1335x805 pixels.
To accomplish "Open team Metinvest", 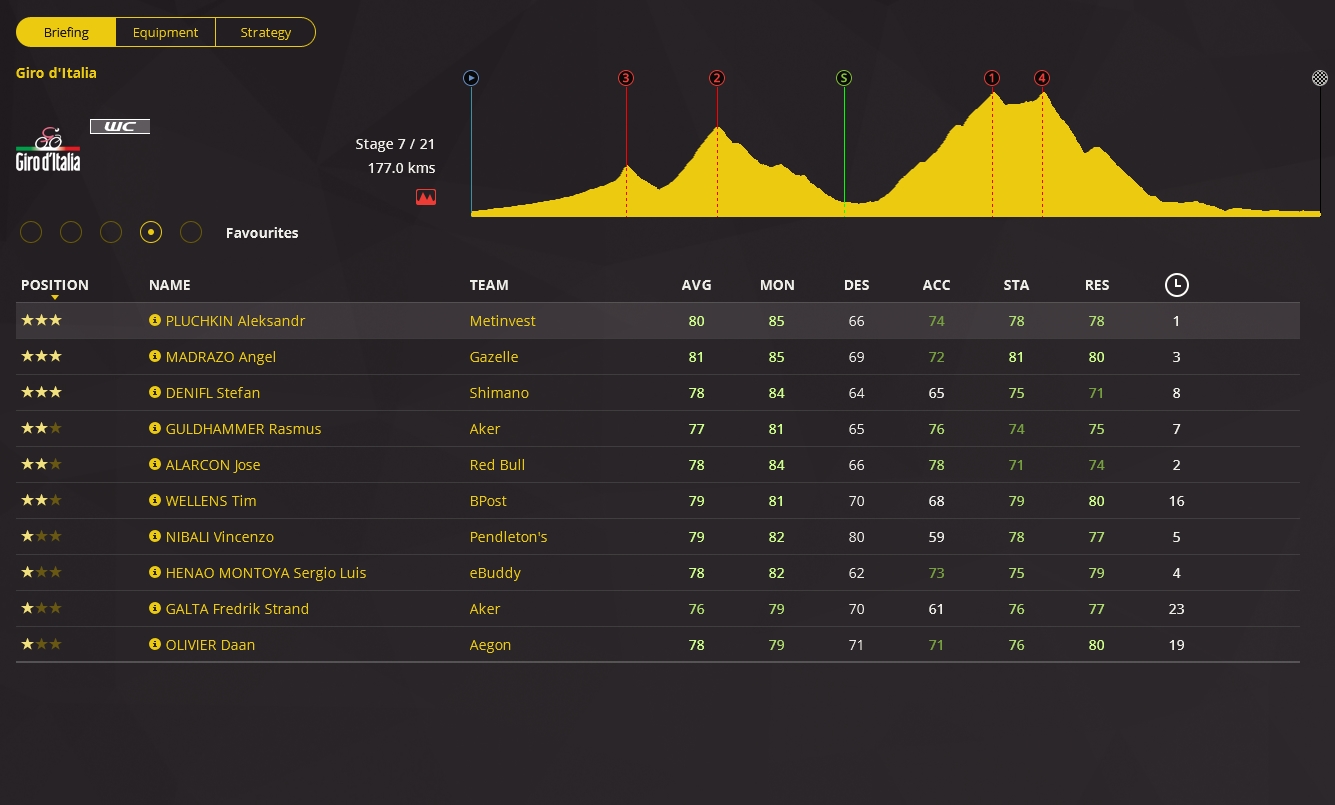I will coord(503,321).
